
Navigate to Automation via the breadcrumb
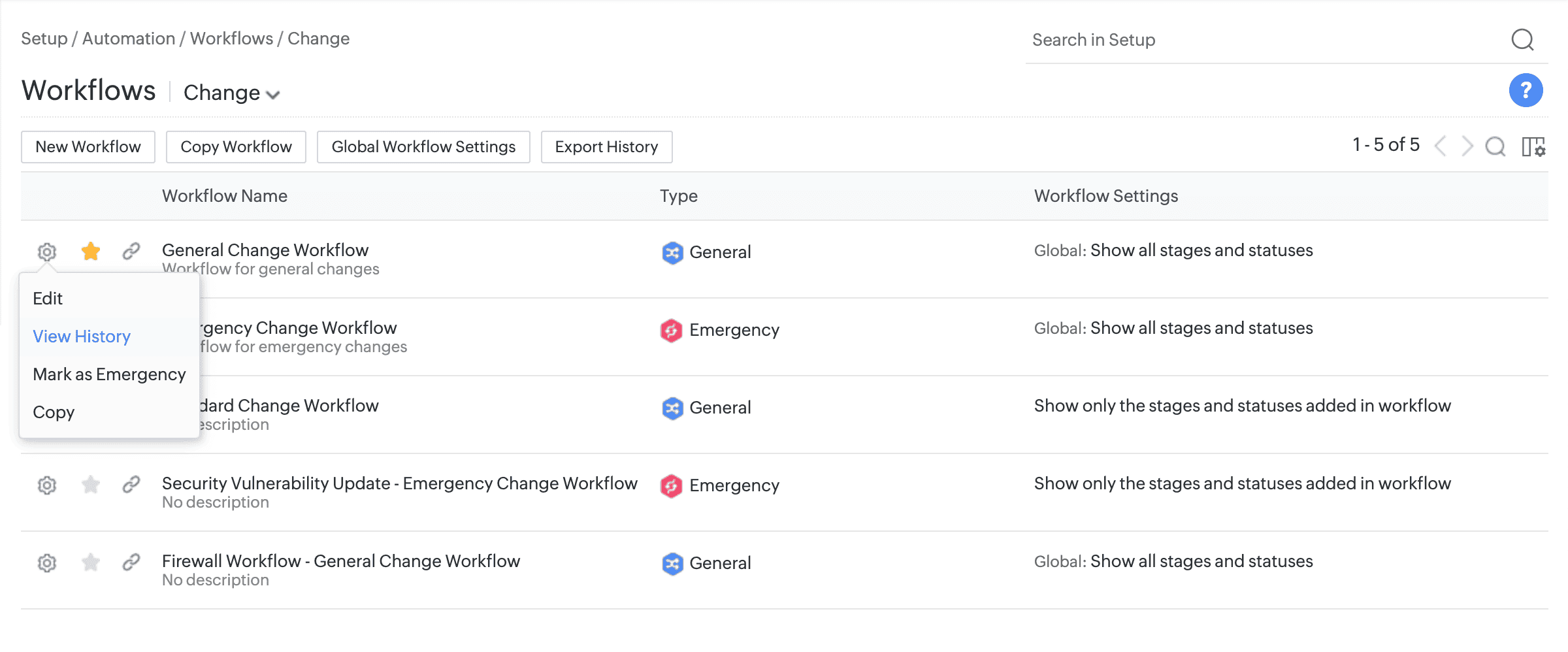[129, 38]
